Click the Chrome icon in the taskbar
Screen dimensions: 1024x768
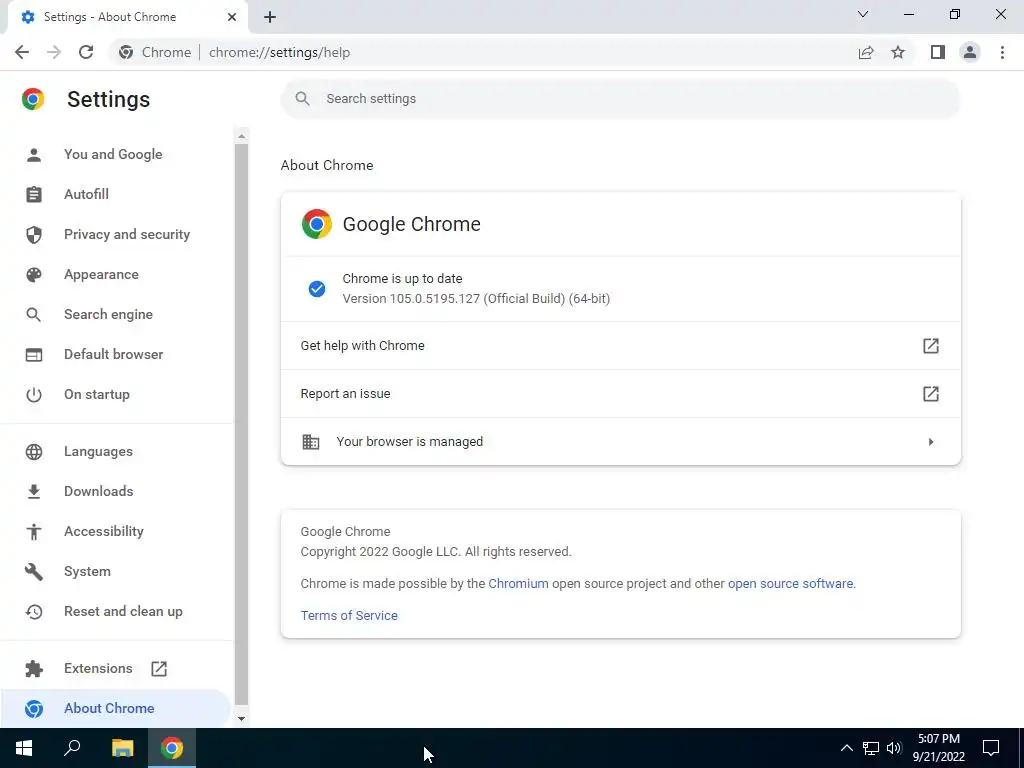click(x=172, y=748)
